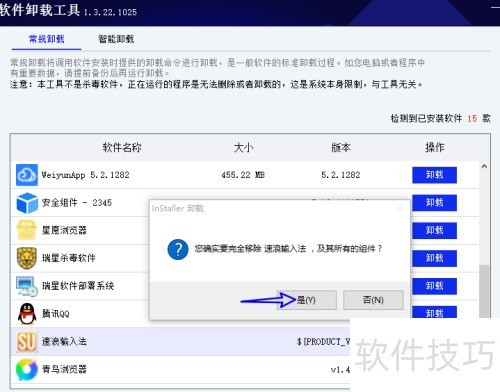Select the 瑞星杀毒软件 row text

click(69, 258)
